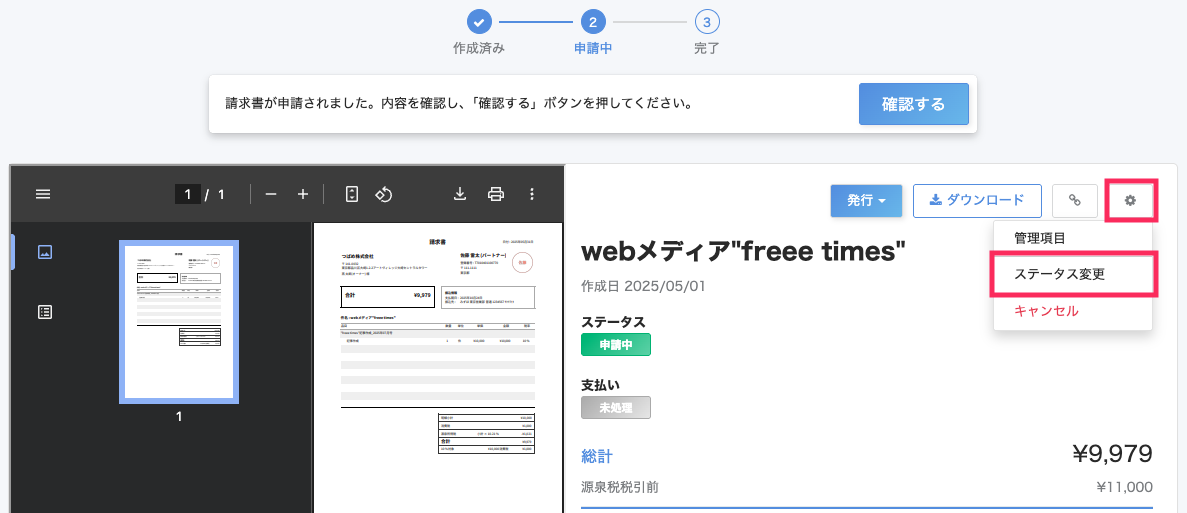Click the ¥9,979 total amount
1187x513 pixels.
pos(1112,454)
